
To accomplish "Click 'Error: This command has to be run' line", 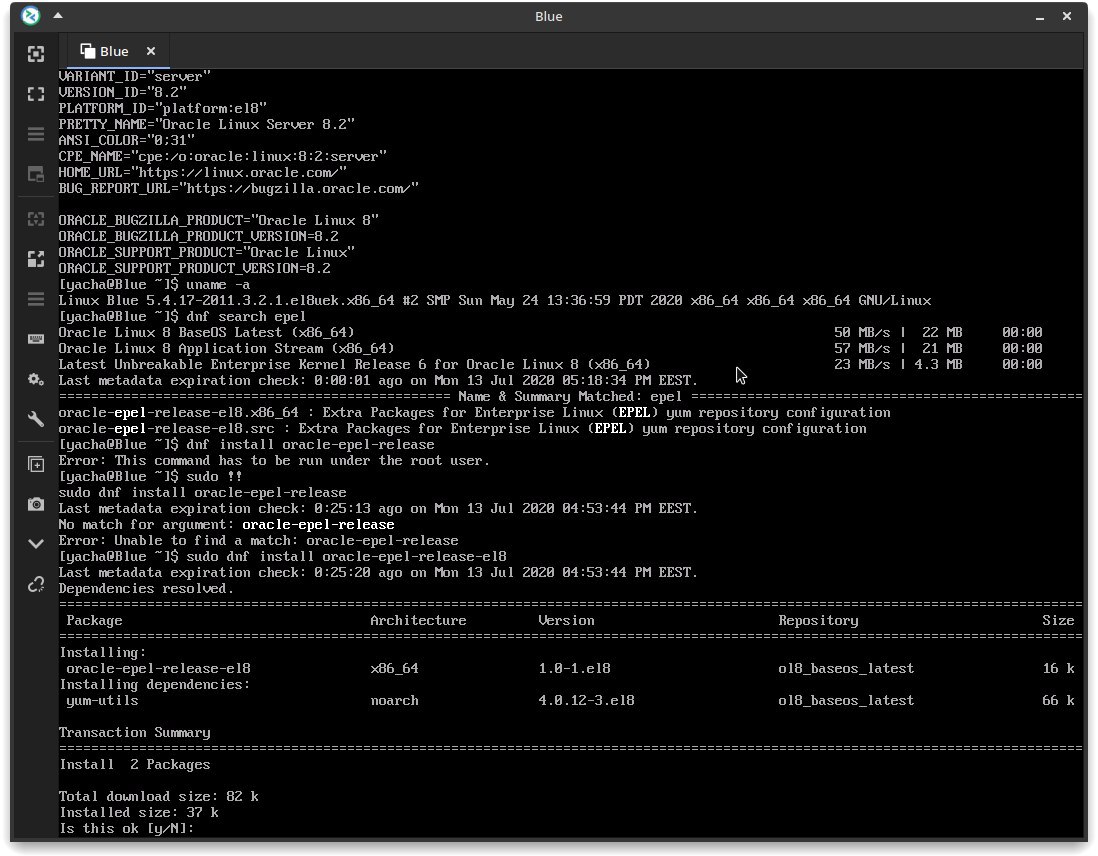I will click(274, 460).
